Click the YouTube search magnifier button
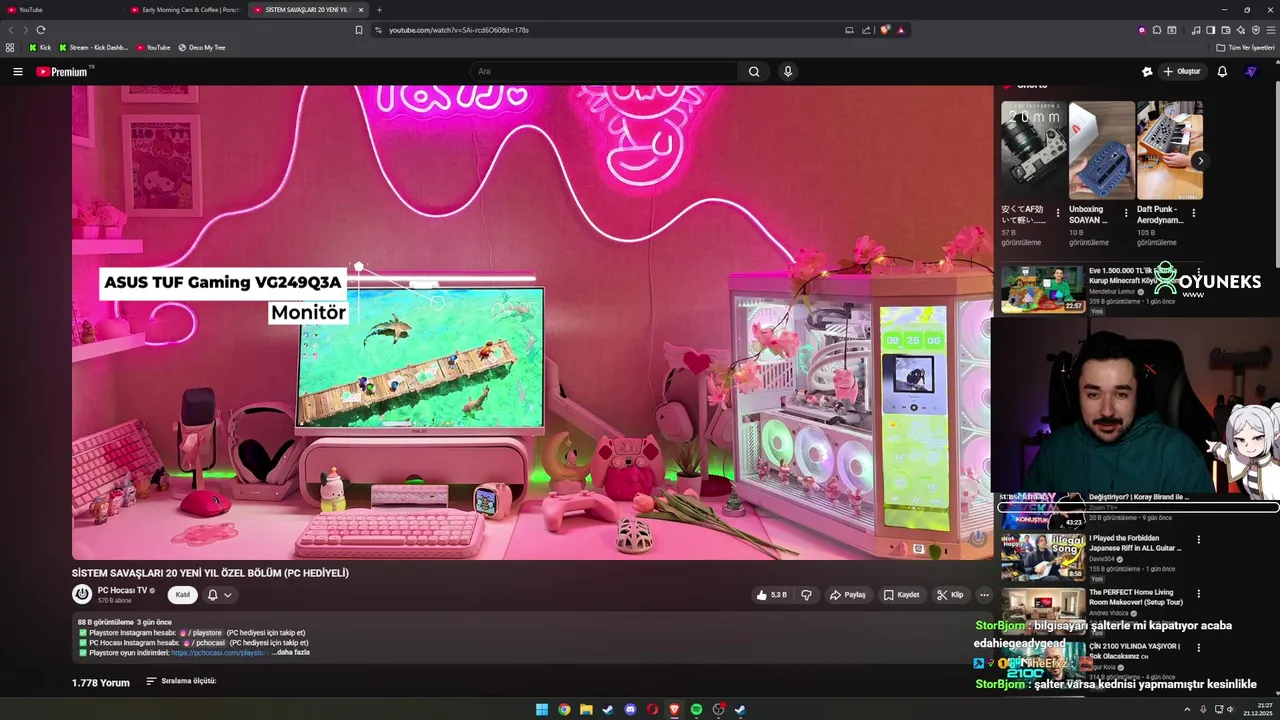 point(754,72)
